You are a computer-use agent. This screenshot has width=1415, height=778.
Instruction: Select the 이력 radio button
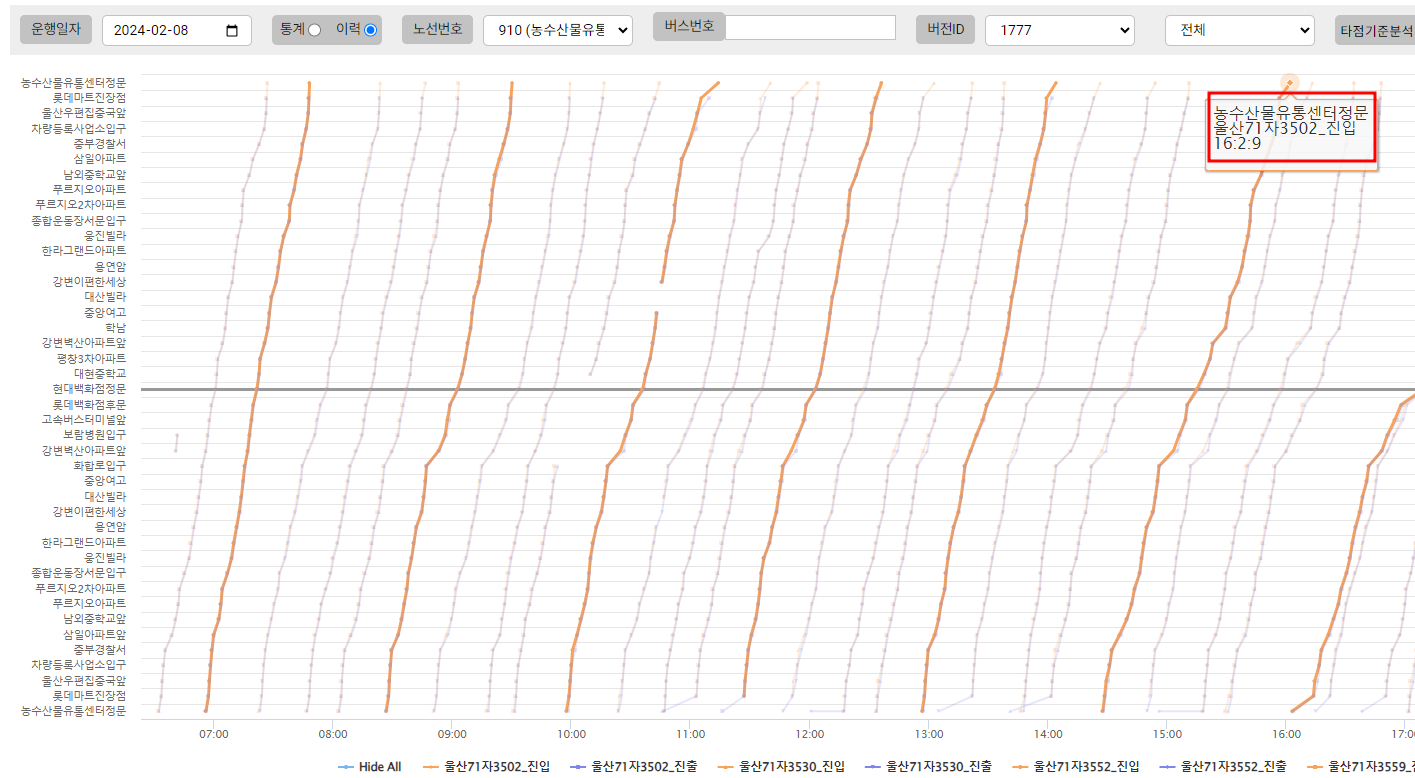[x=371, y=30]
